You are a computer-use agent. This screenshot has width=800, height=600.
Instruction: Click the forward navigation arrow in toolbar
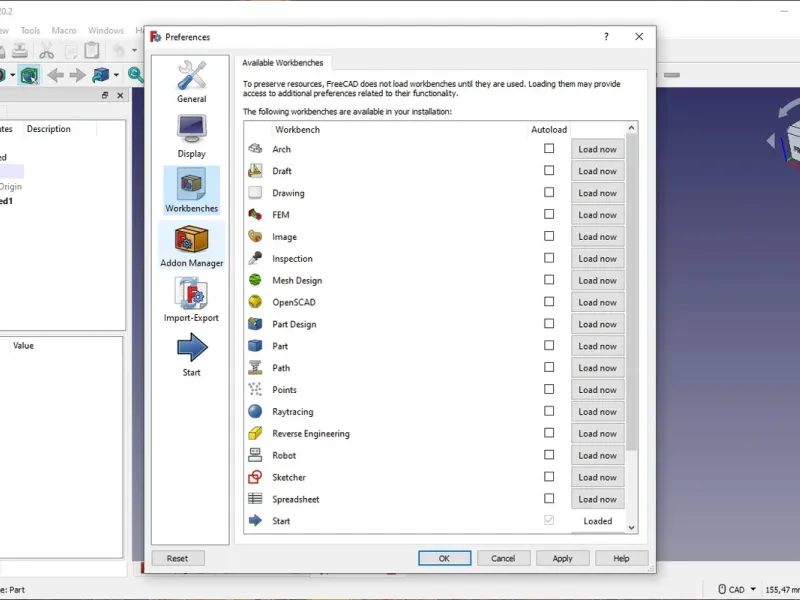[x=78, y=76]
